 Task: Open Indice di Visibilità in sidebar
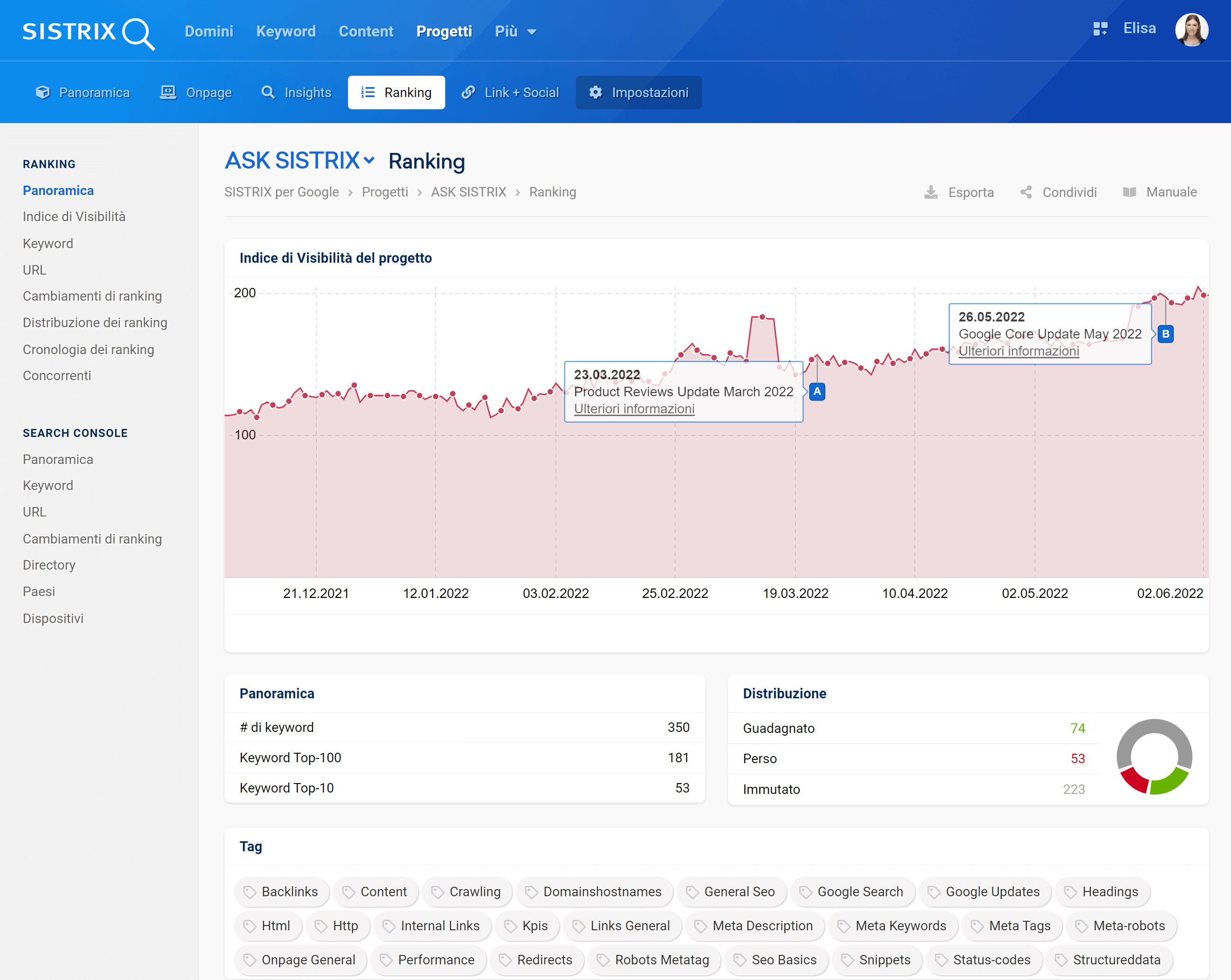coord(74,217)
